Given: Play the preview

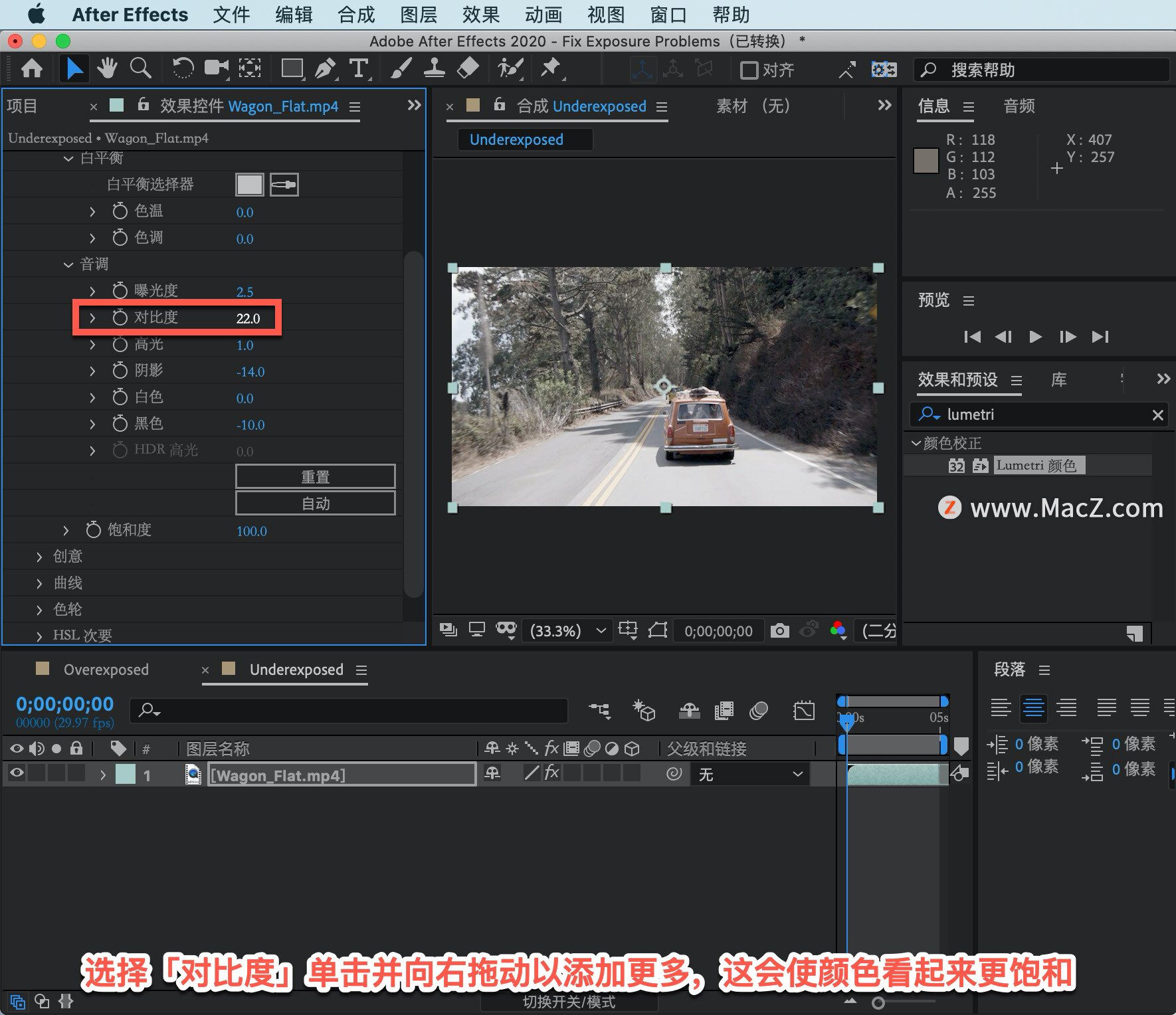Looking at the screenshot, I should coord(1035,337).
